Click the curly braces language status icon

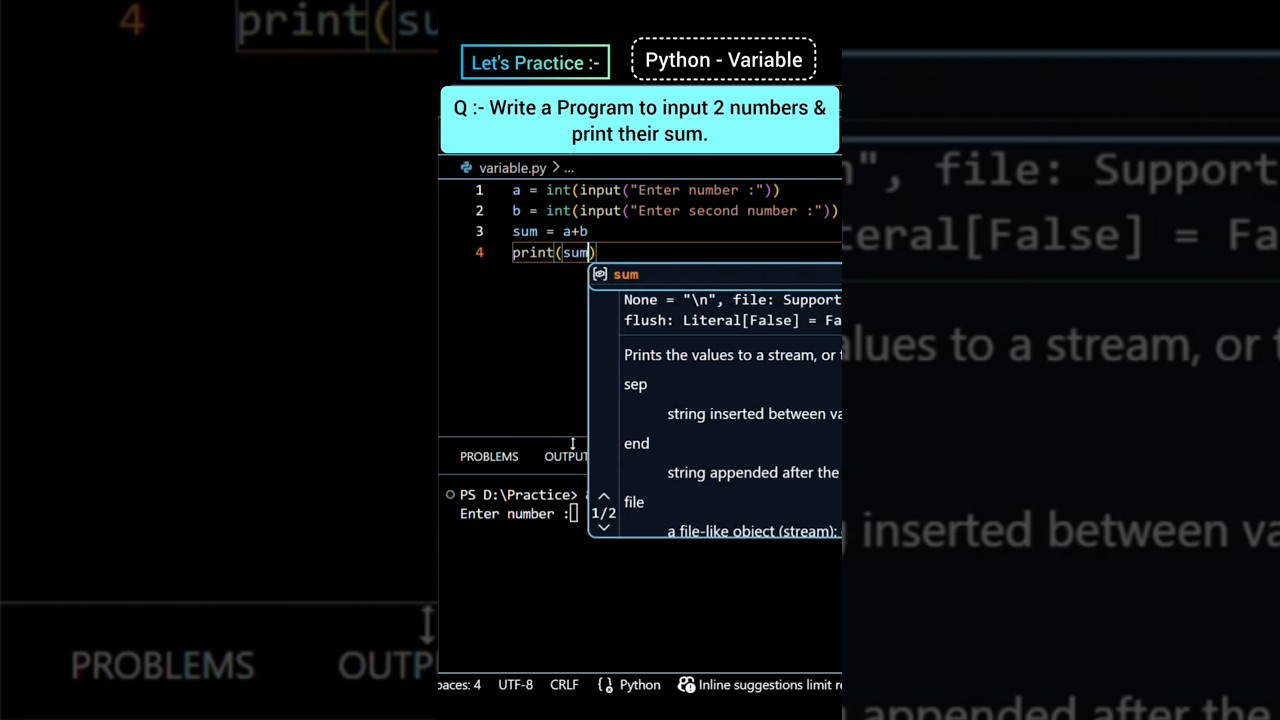tap(605, 685)
